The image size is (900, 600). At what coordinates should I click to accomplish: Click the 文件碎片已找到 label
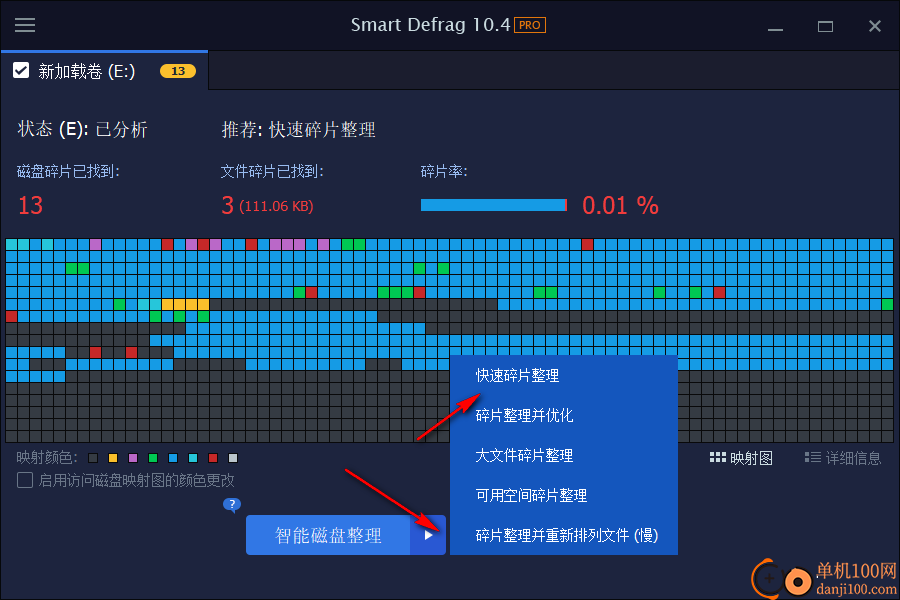272,171
